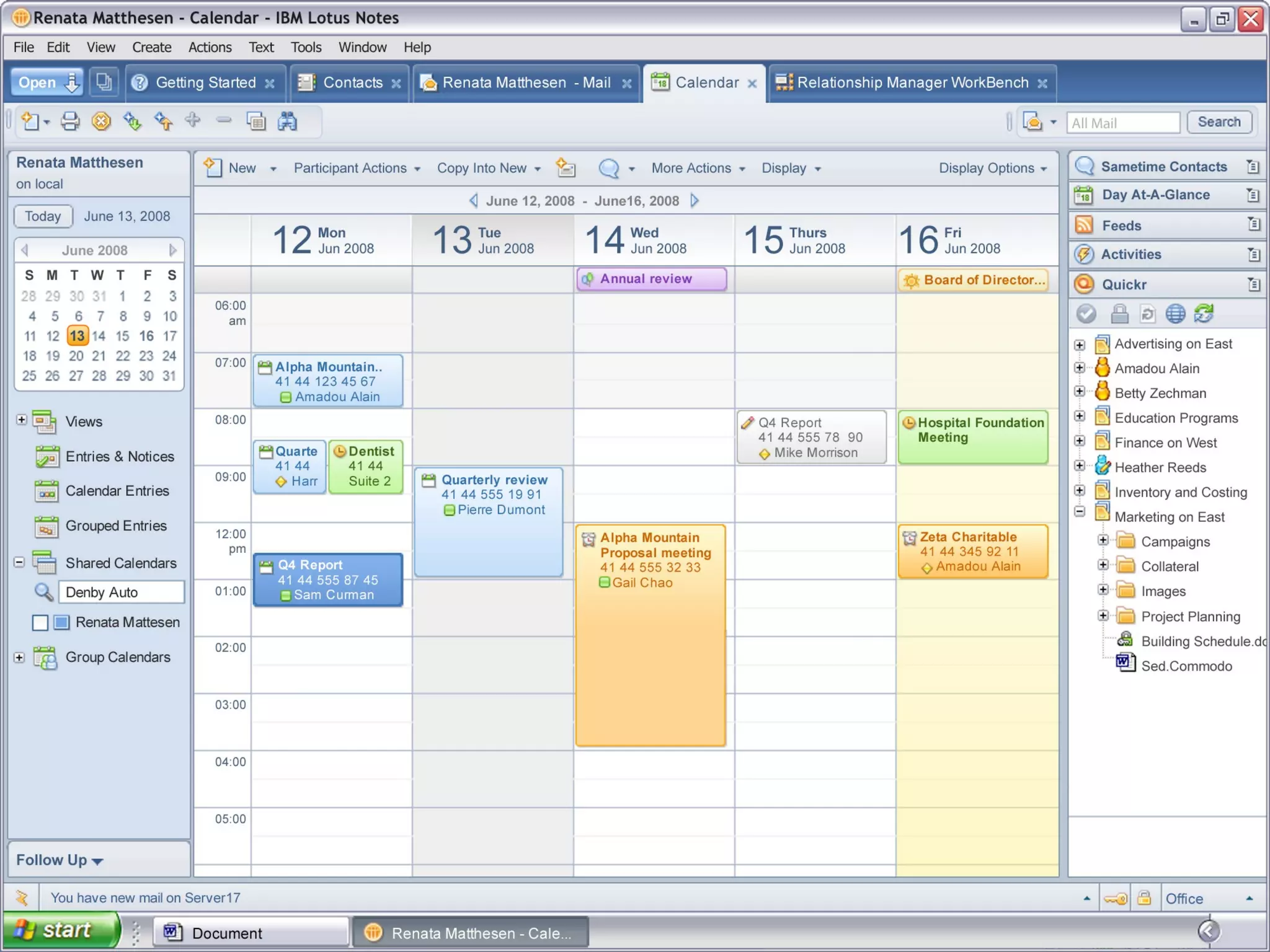Switch to the Contacts tab

[x=350, y=82]
